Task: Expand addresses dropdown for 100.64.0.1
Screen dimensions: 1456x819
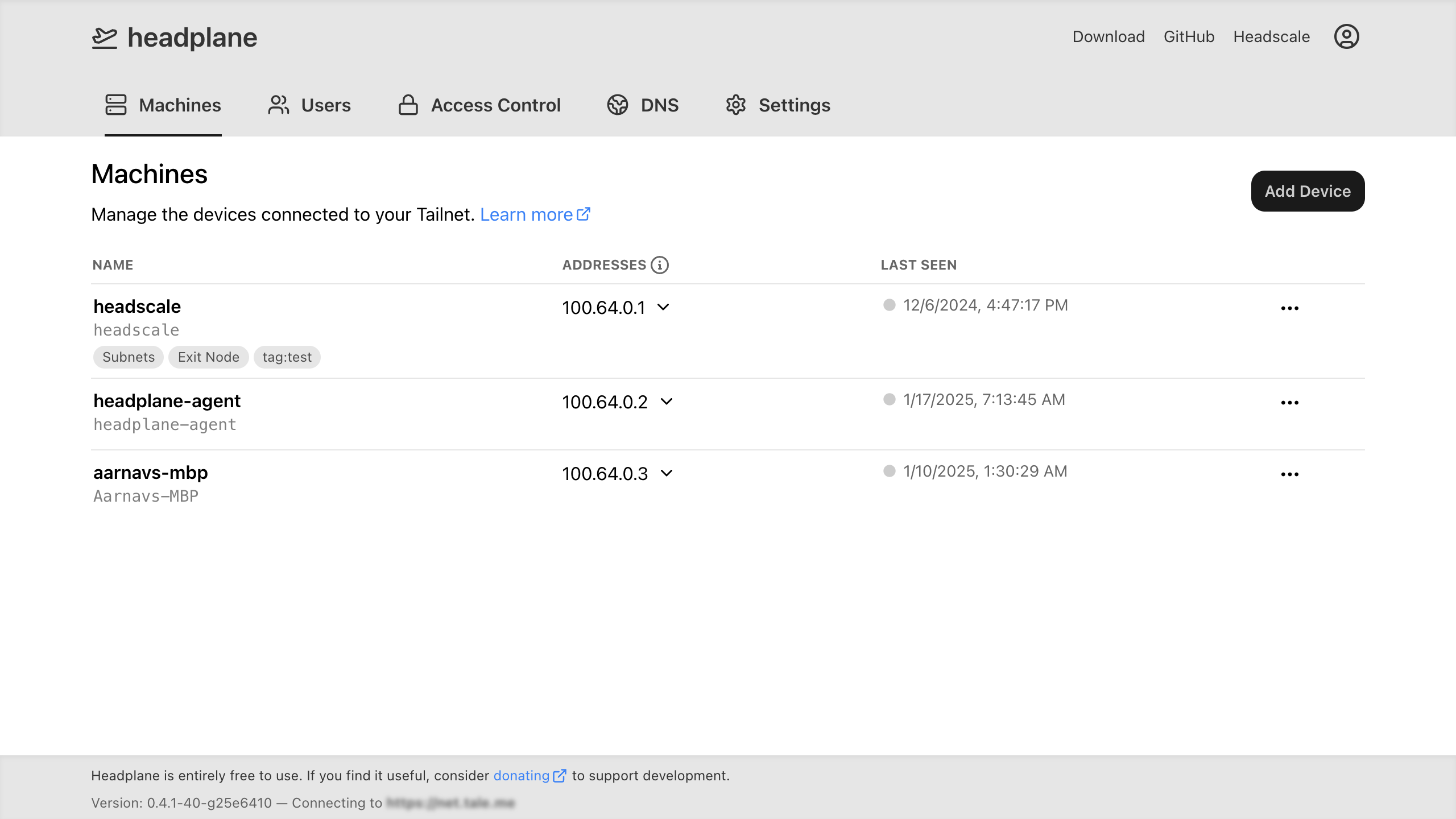Action: click(x=663, y=308)
